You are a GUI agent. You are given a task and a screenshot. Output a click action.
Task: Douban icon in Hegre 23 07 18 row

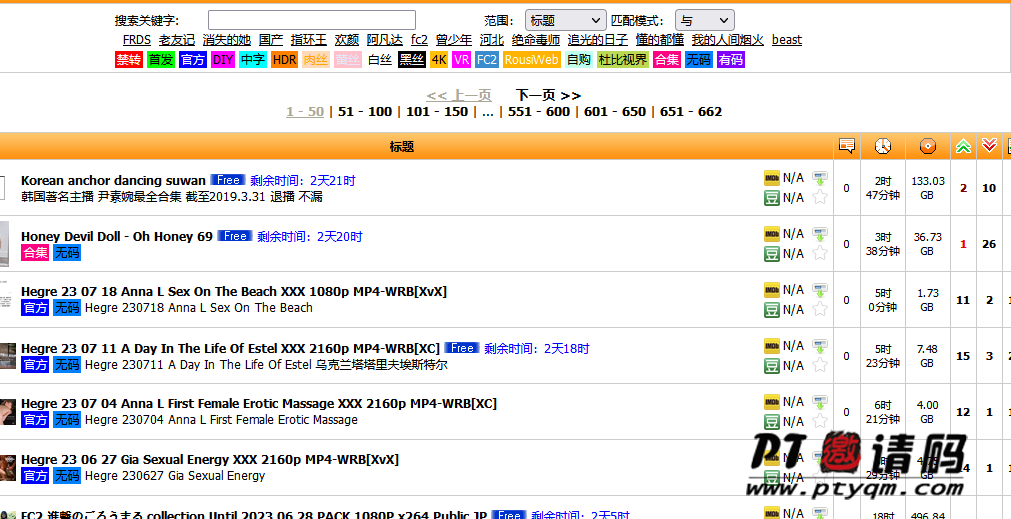(772, 309)
